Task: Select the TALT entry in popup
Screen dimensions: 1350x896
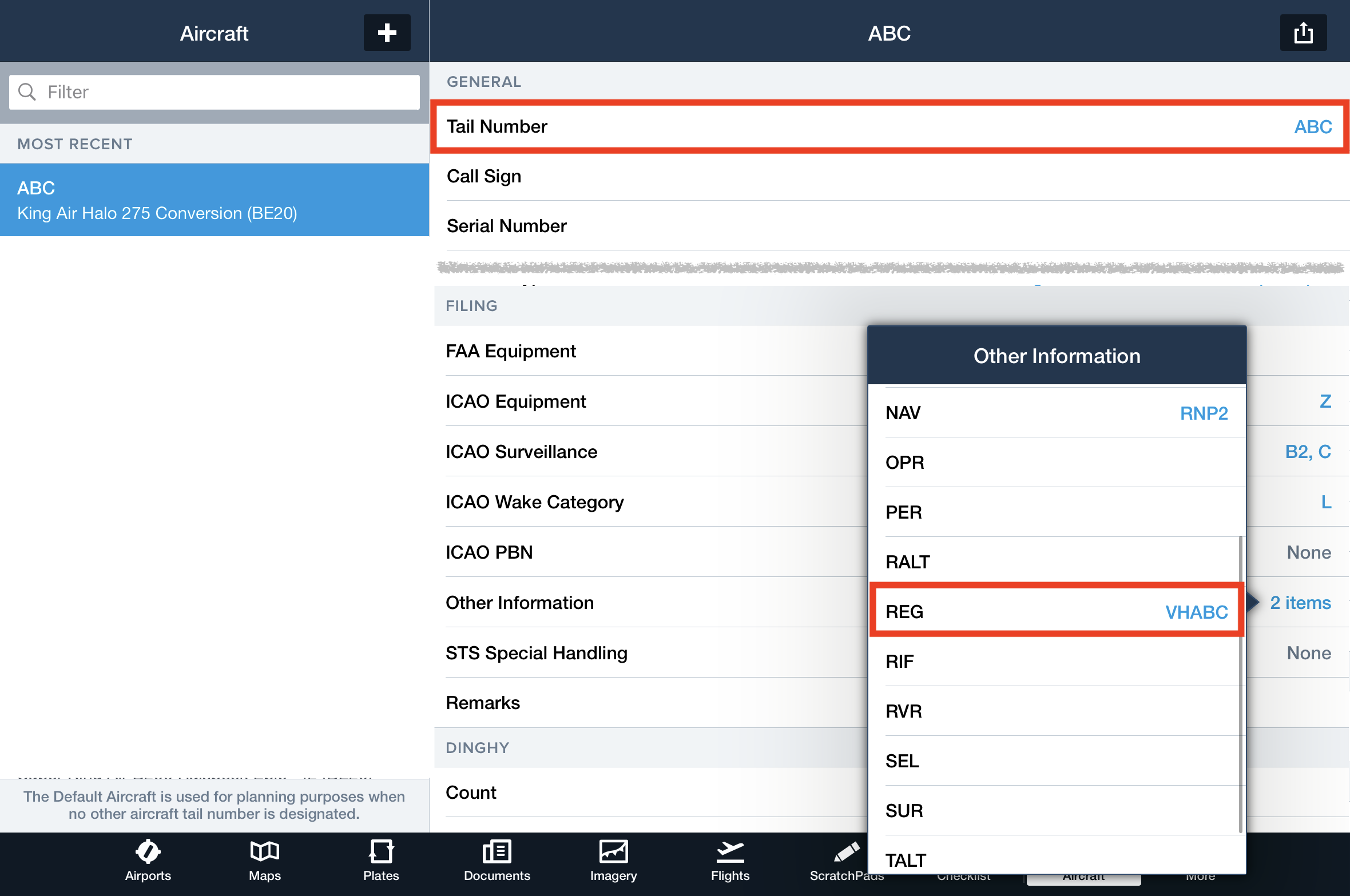Action: 1057,856
